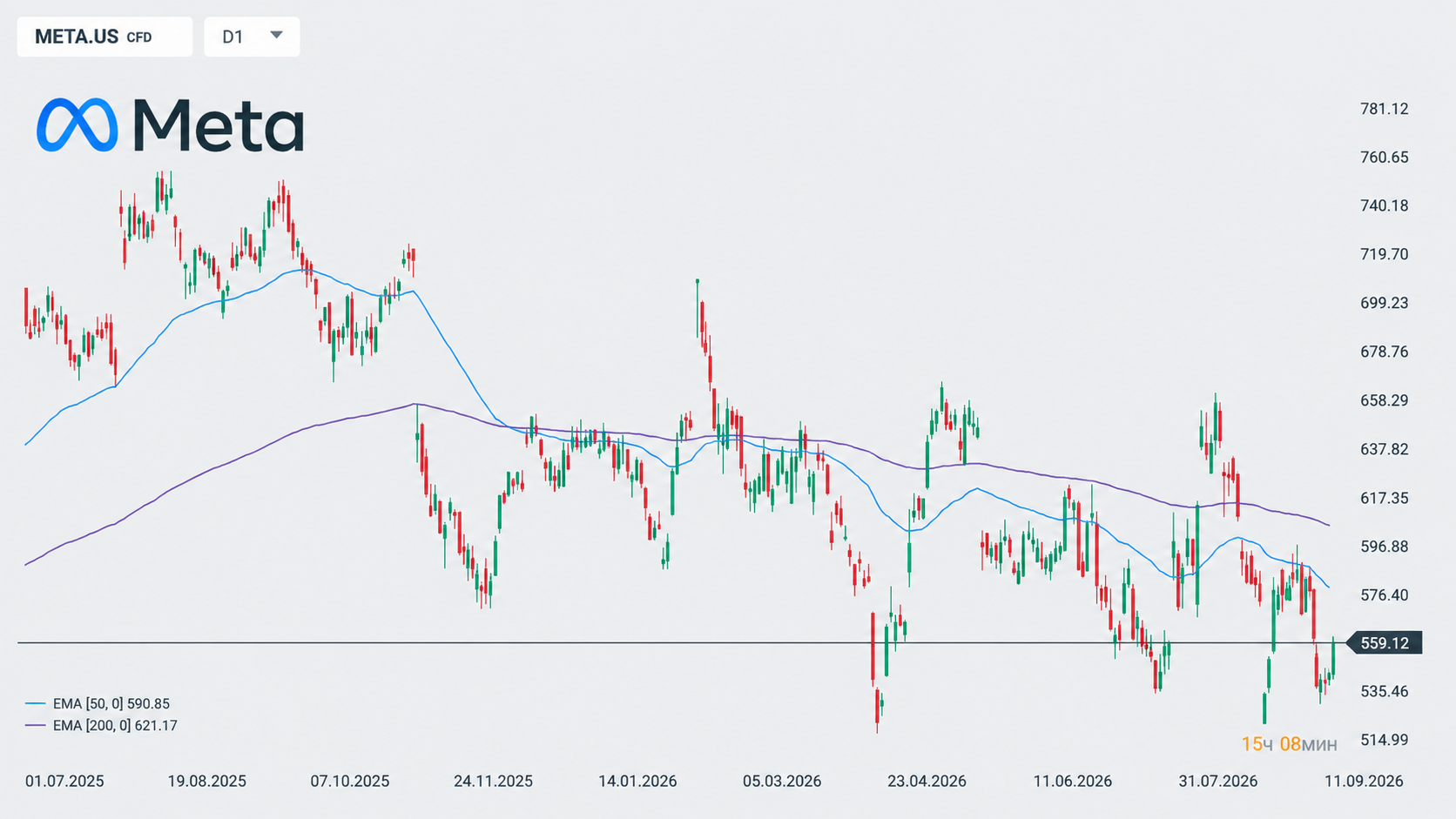The image size is (1456, 819).
Task: Open the META.US CFD symbol selector
Action: coord(104,37)
